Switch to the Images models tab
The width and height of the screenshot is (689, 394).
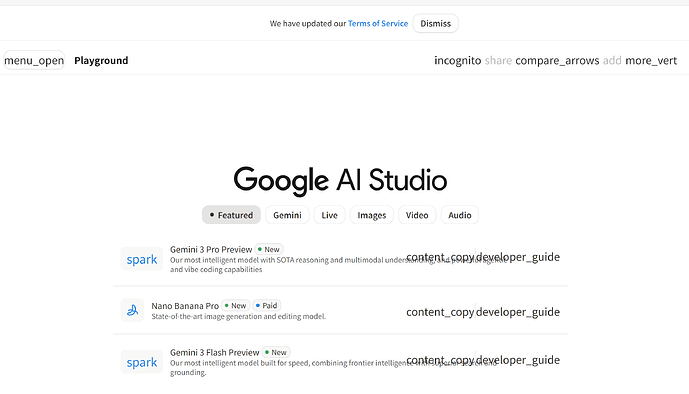[x=372, y=215]
